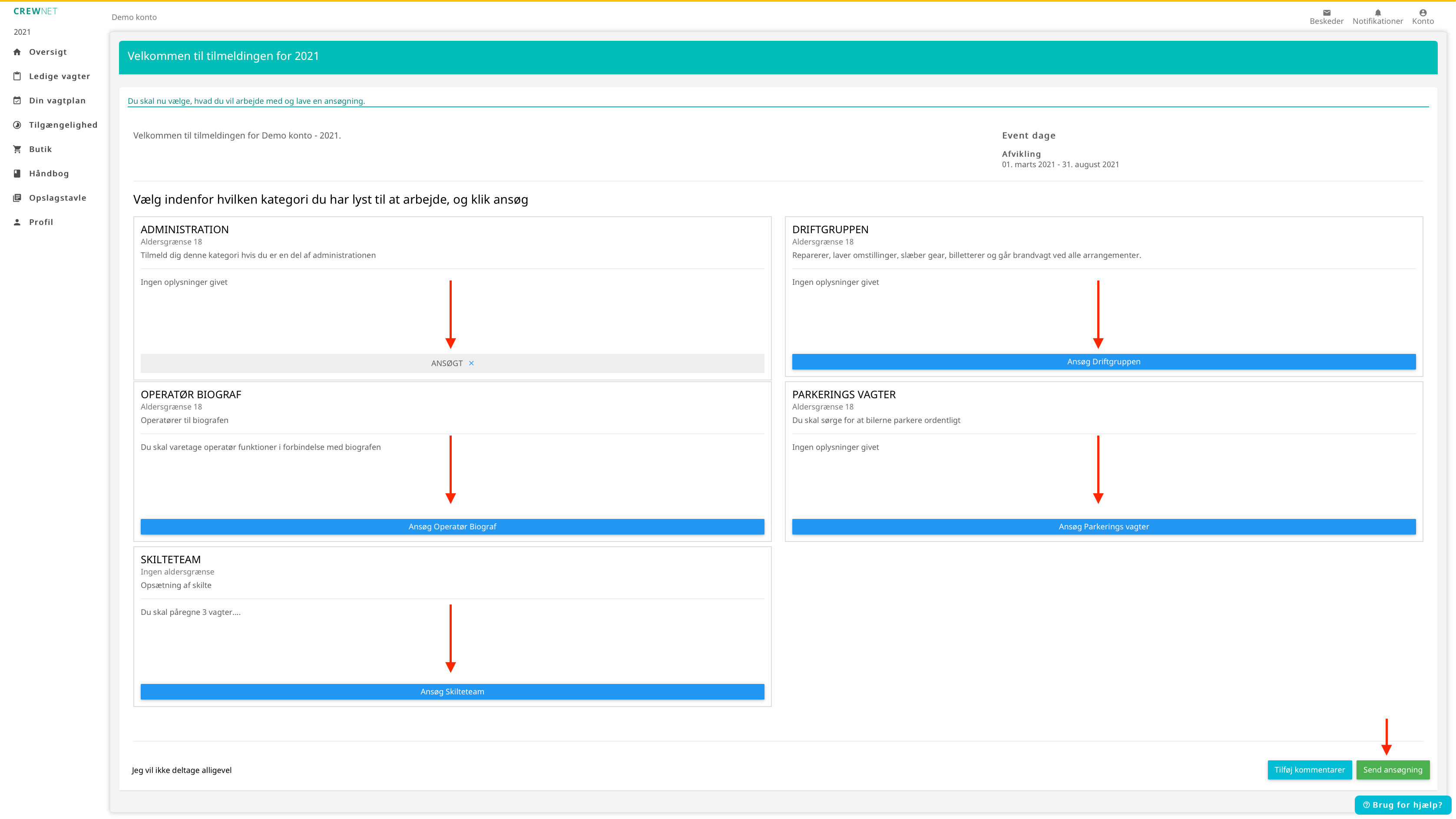This screenshot has width=1456, height=819.
Task: Click Ansøg Driftgruppen button
Action: click(x=1103, y=362)
